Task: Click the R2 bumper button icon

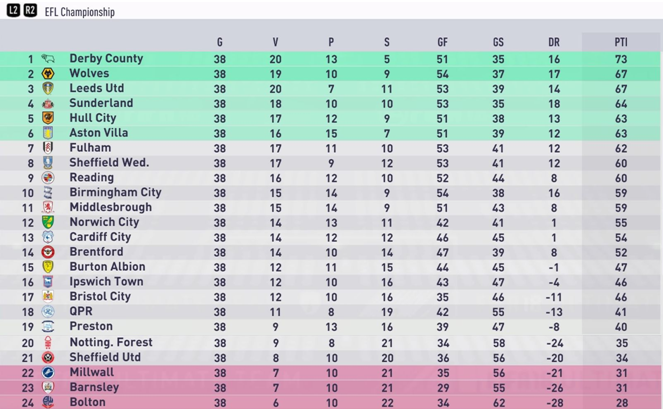Action: coord(30,10)
